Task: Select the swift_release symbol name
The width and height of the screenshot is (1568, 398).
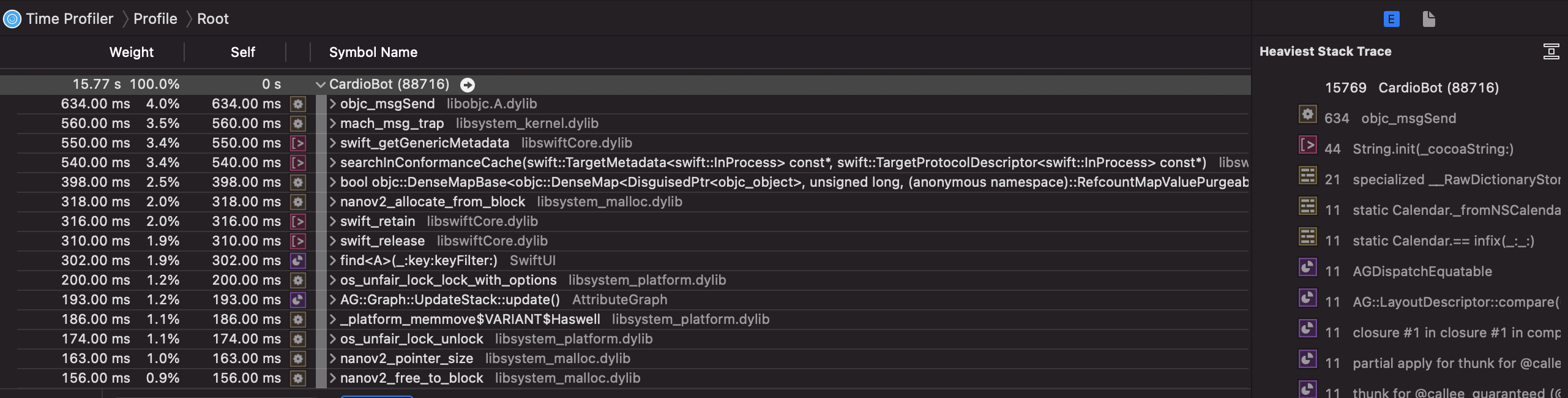Action: (x=383, y=241)
